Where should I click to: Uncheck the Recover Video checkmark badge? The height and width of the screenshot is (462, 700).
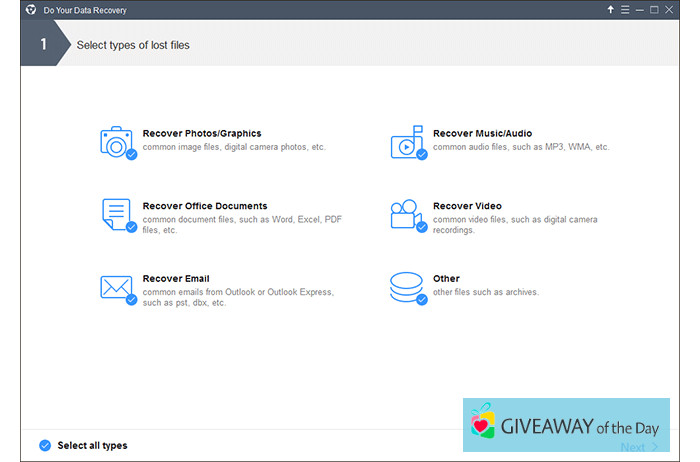point(421,227)
